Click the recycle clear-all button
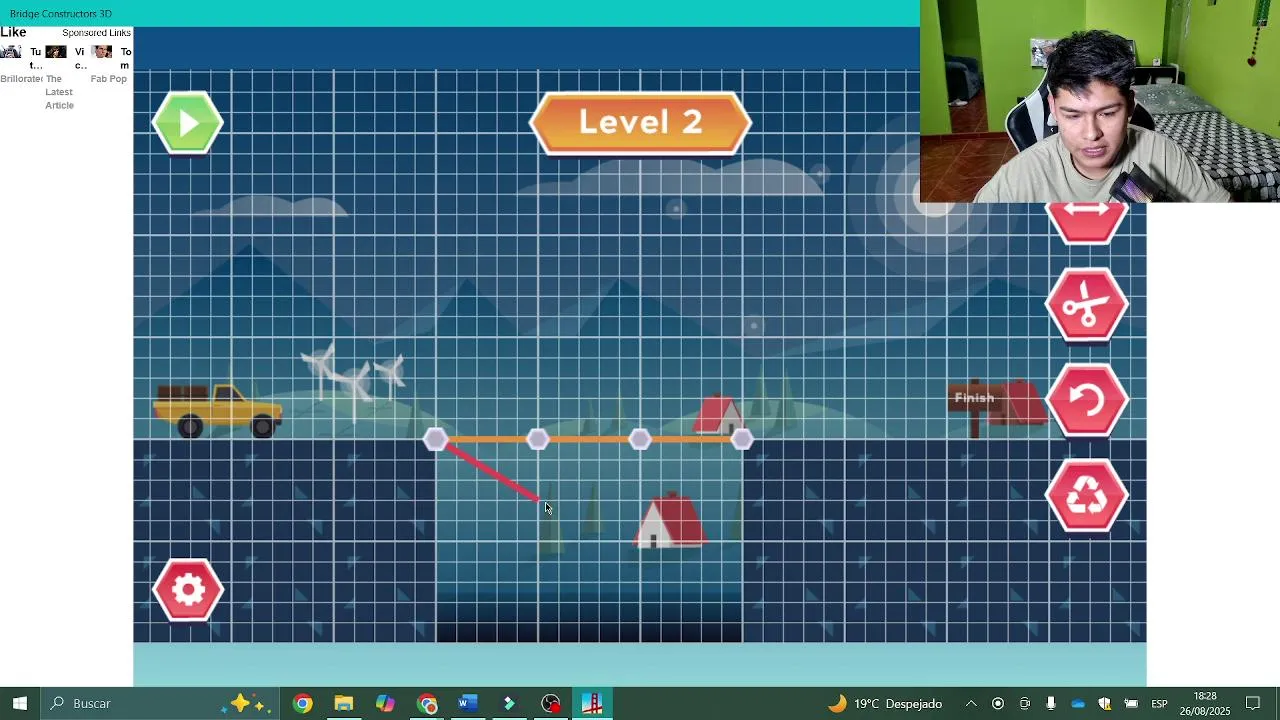This screenshot has height=720, width=1280. (1087, 496)
